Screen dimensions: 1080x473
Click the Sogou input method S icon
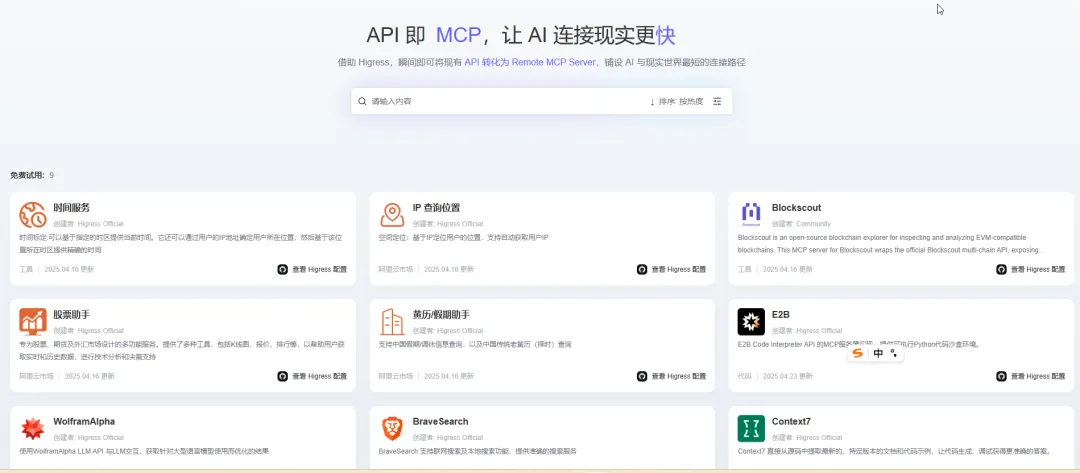click(858, 353)
